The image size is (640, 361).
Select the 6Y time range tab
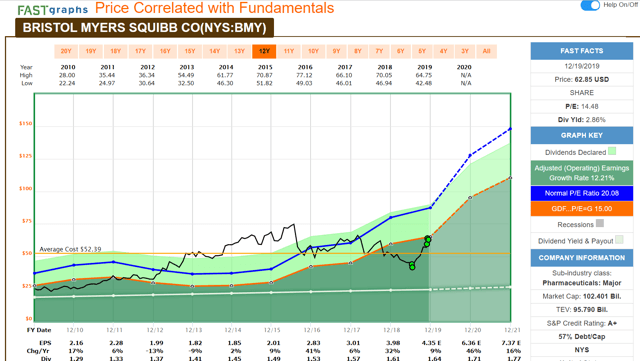click(400, 51)
